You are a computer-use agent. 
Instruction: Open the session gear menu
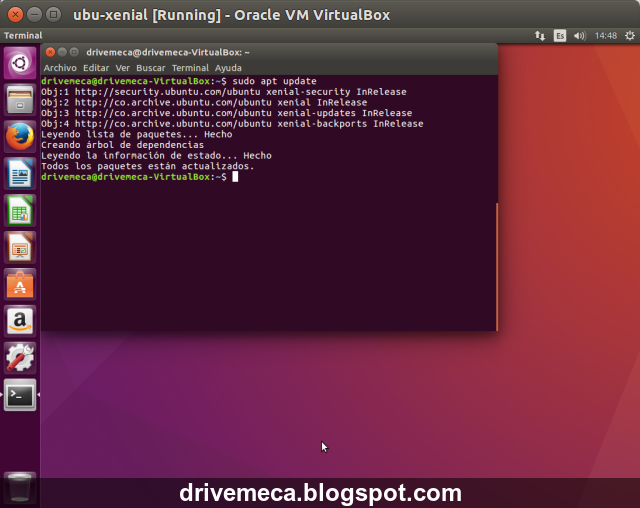(630, 35)
